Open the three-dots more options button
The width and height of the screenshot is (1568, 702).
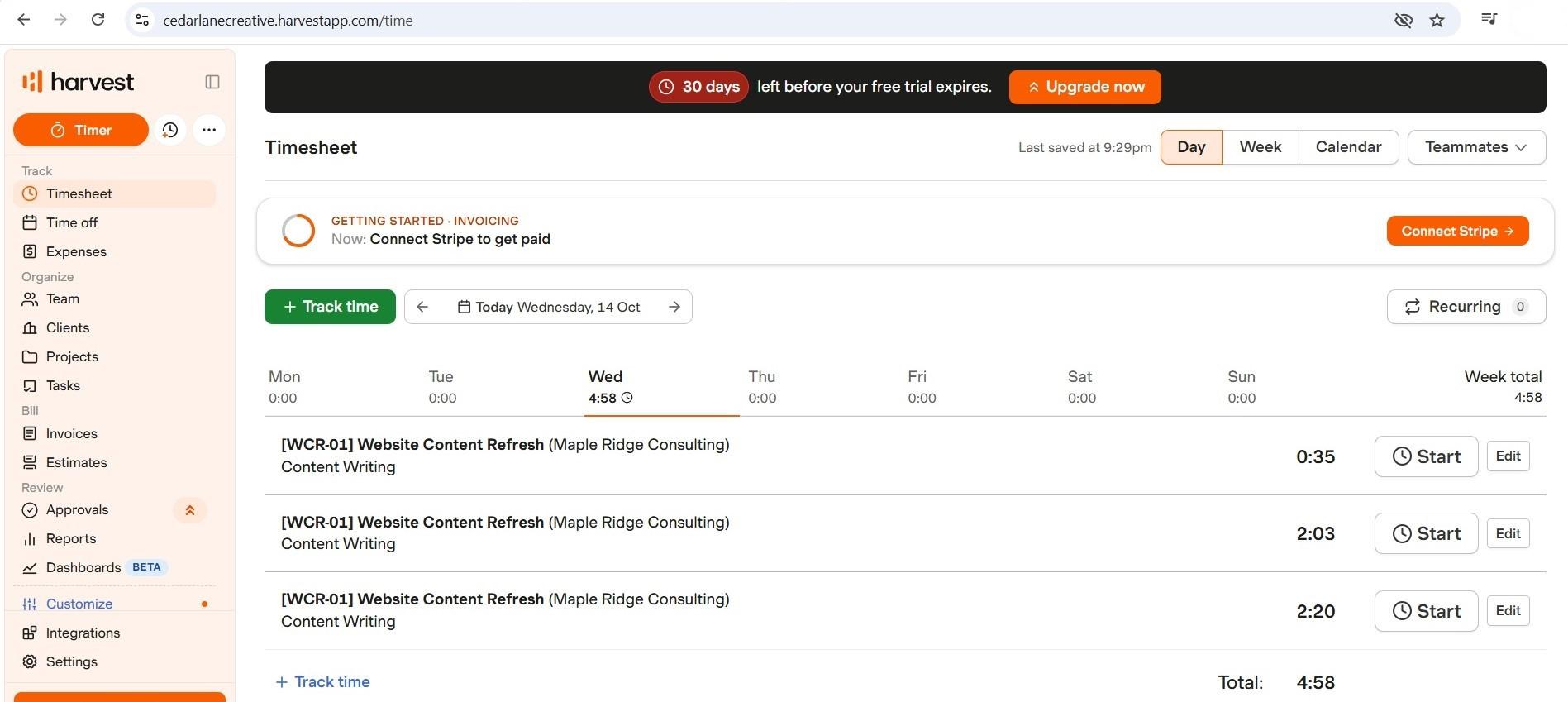click(209, 130)
